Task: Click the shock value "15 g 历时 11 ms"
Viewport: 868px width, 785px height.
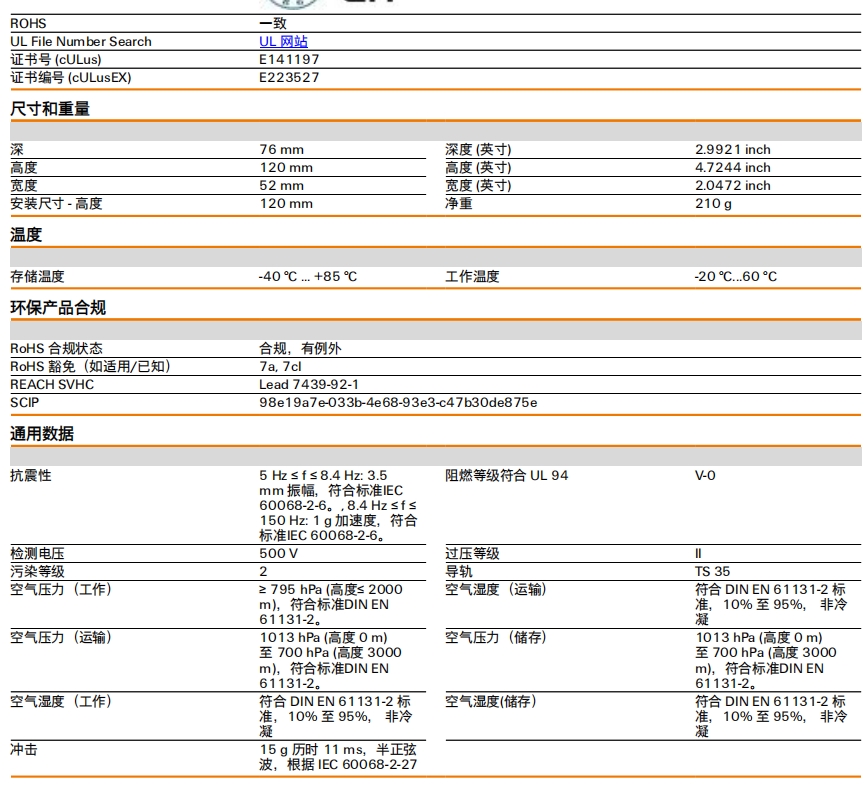Action: point(338,757)
